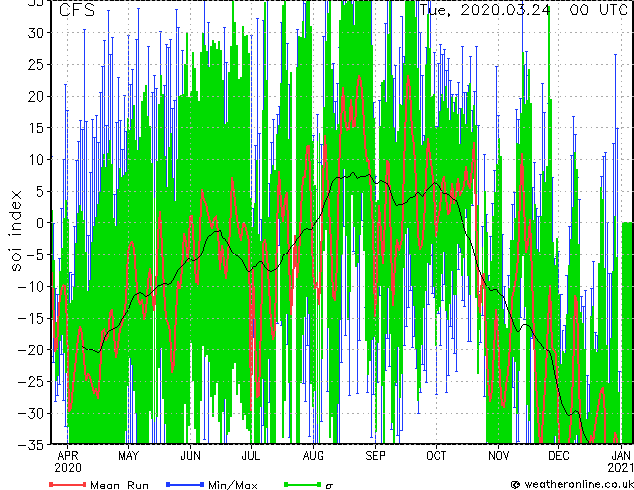Click the y-axis value -5
Screen dimensions: 634x490
(36, 255)
